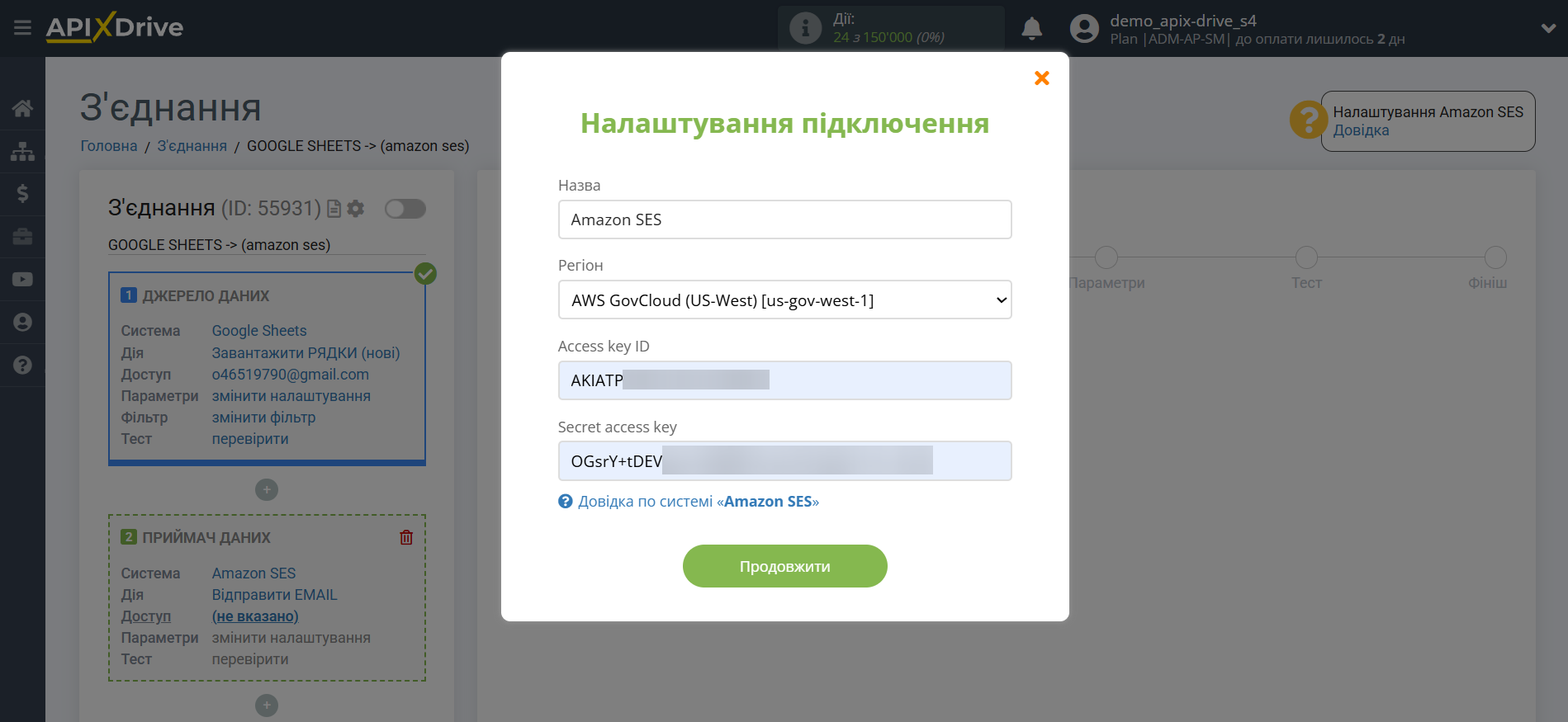This screenshot has height=722, width=1568.
Task: Open connections sitemap icon in sidebar
Action: point(22,152)
